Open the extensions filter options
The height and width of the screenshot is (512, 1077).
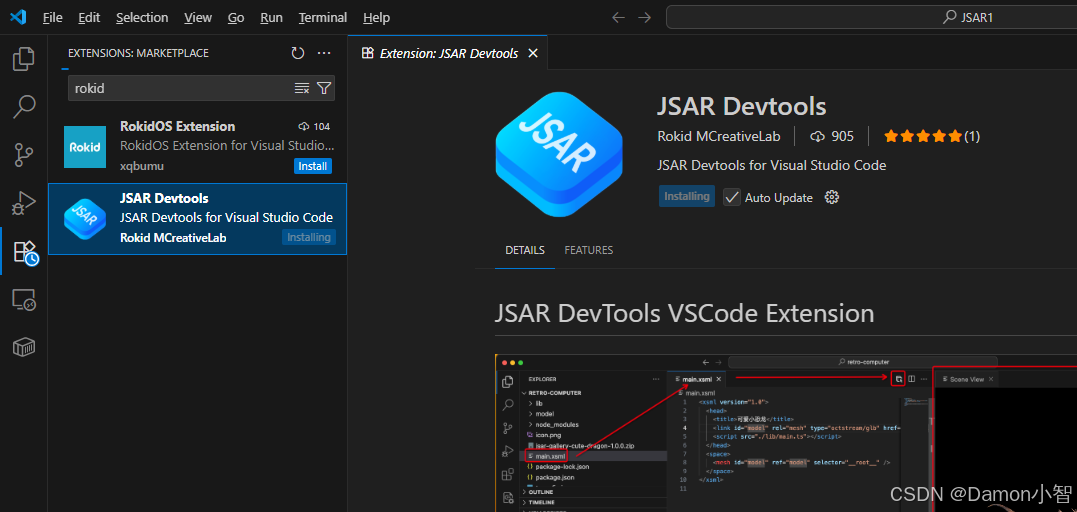324,88
